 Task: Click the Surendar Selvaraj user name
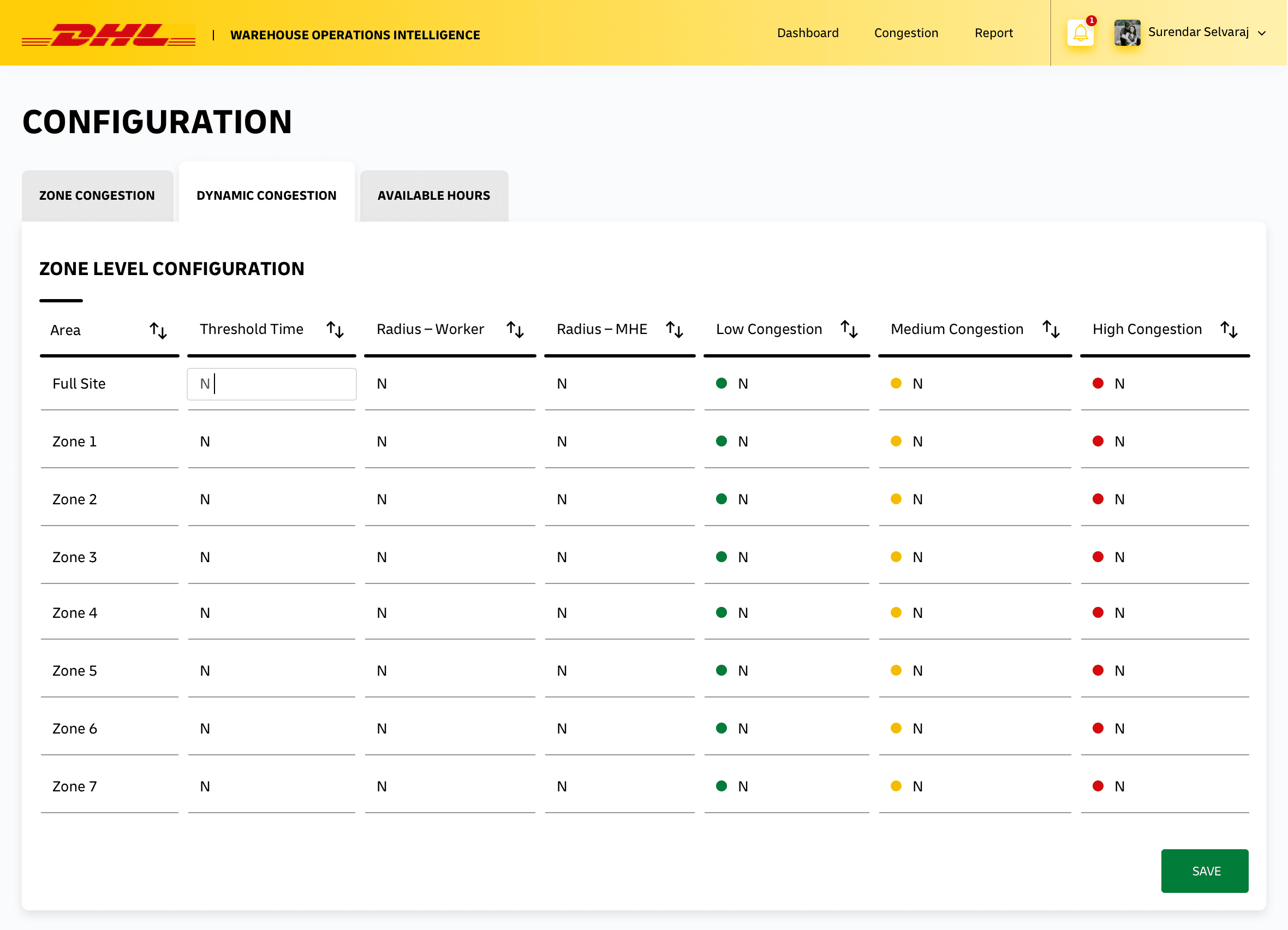click(1198, 32)
